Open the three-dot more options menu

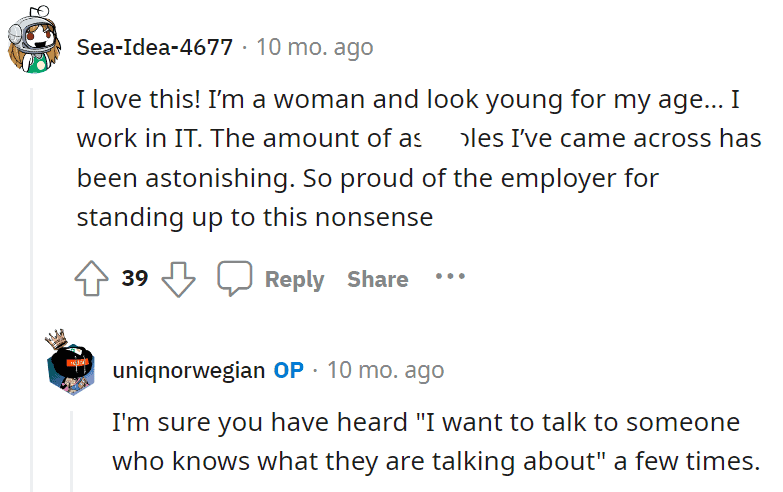[x=450, y=276]
